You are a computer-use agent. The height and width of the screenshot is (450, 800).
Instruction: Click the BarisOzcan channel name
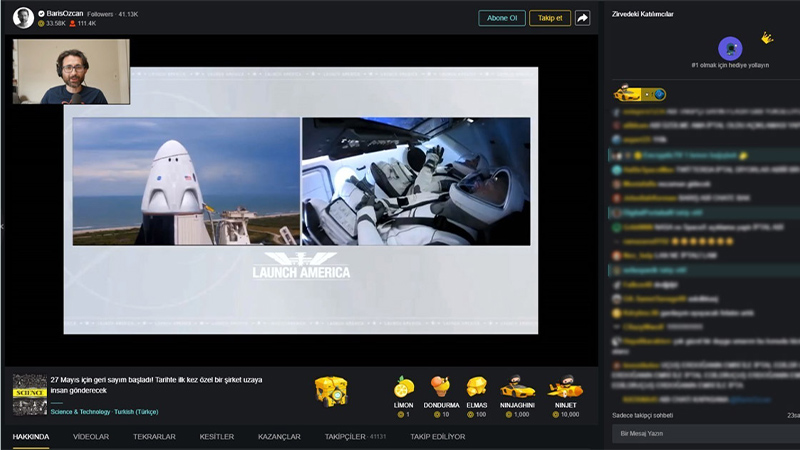point(64,14)
